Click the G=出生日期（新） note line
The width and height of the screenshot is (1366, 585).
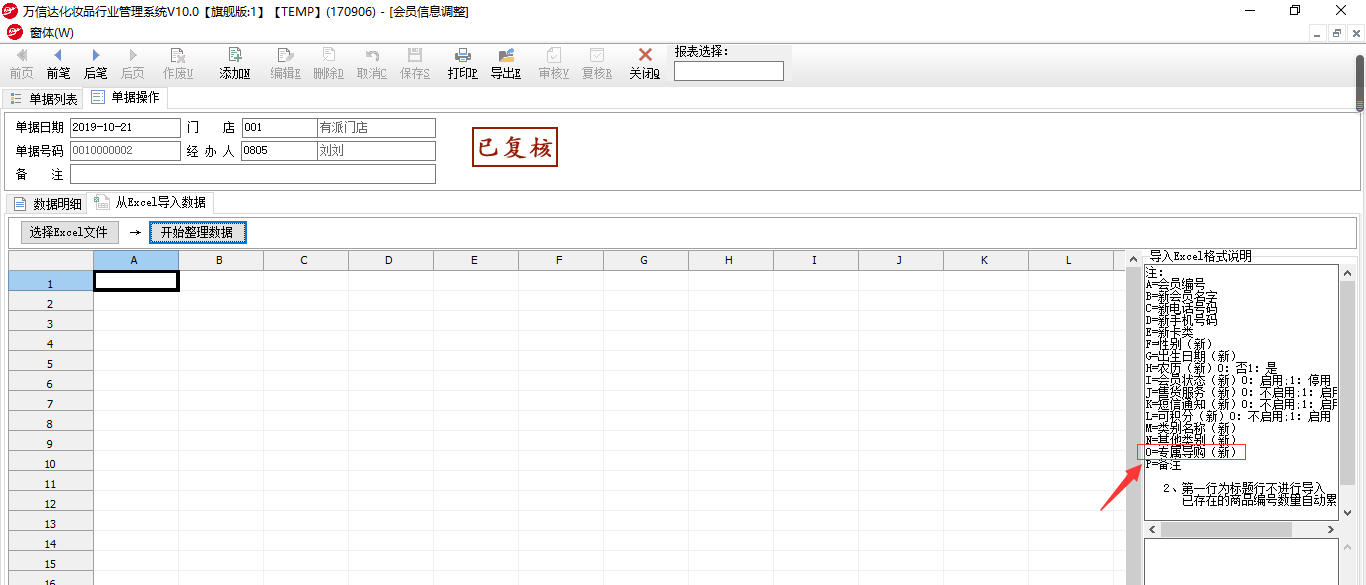coord(1191,356)
